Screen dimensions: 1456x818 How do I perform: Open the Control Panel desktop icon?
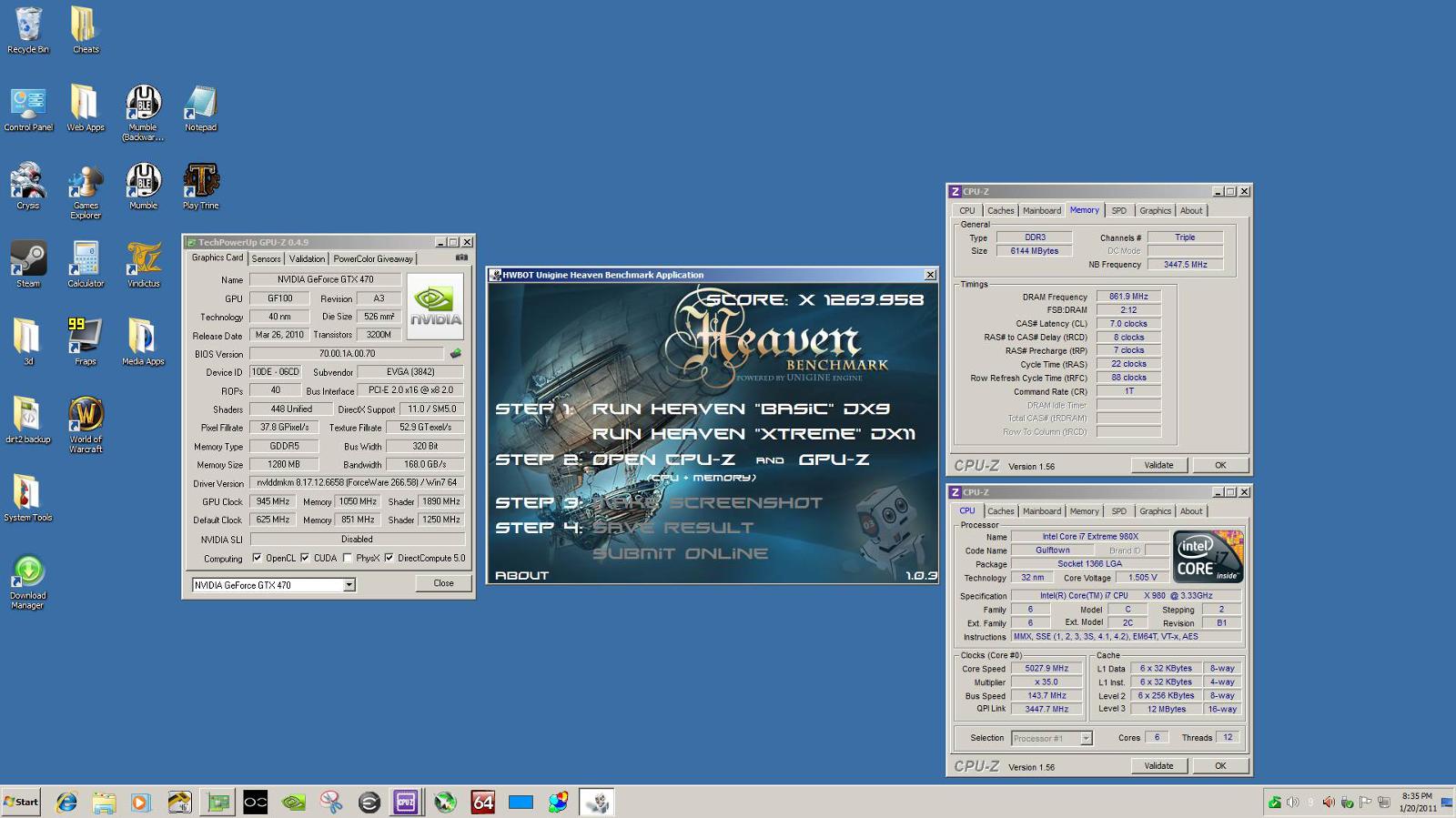[x=28, y=109]
